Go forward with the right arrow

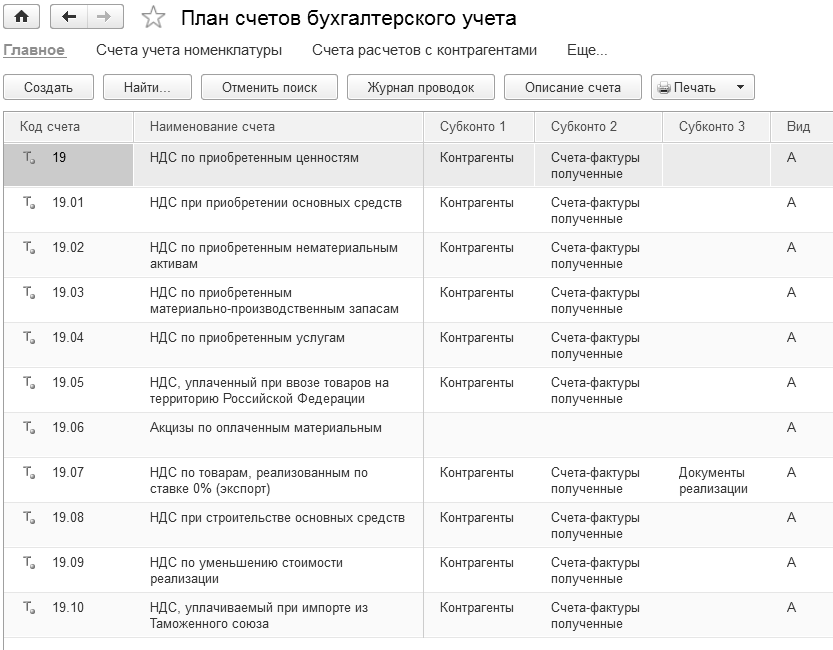tap(104, 17)
